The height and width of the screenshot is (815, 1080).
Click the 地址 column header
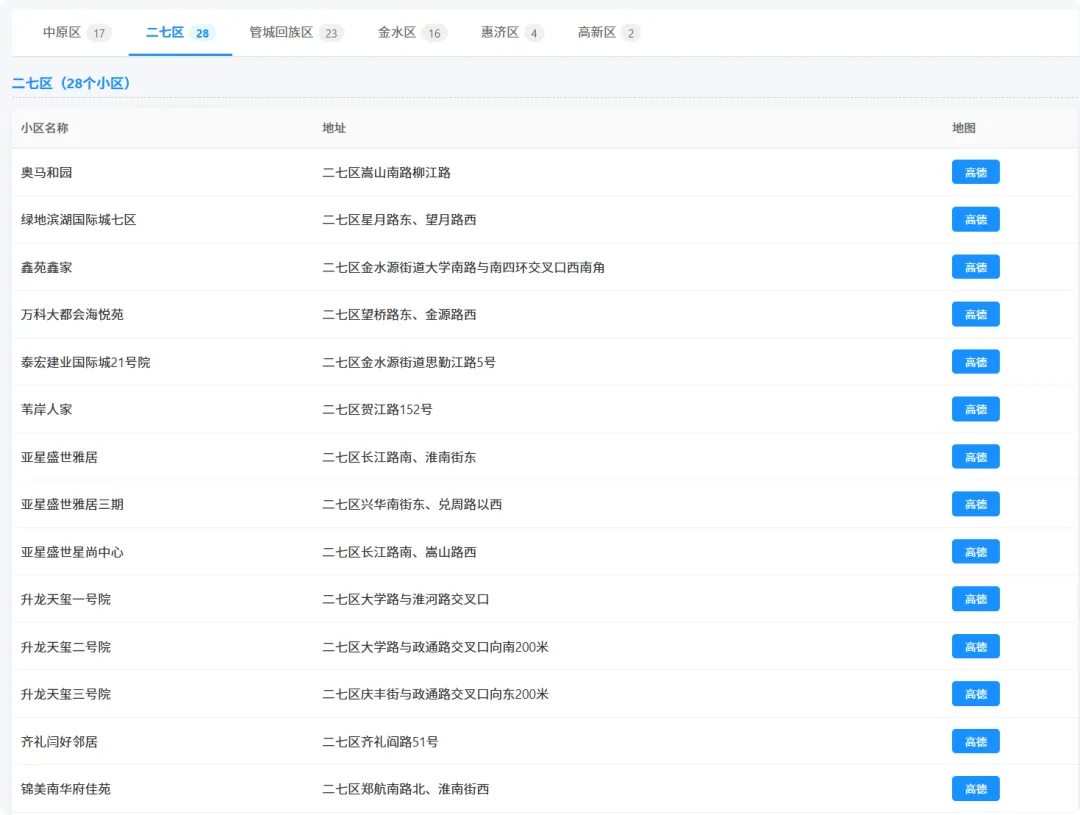334,127
